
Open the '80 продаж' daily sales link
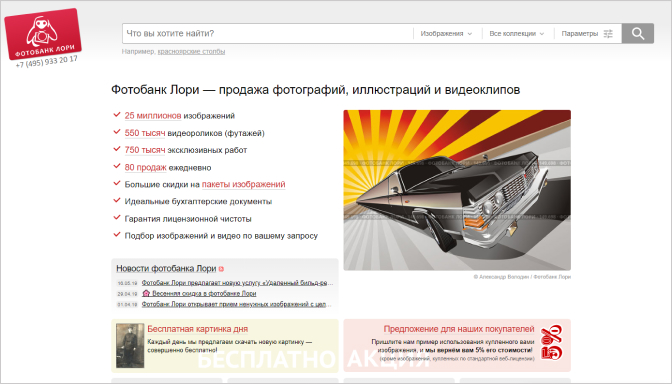coord(145,167)
